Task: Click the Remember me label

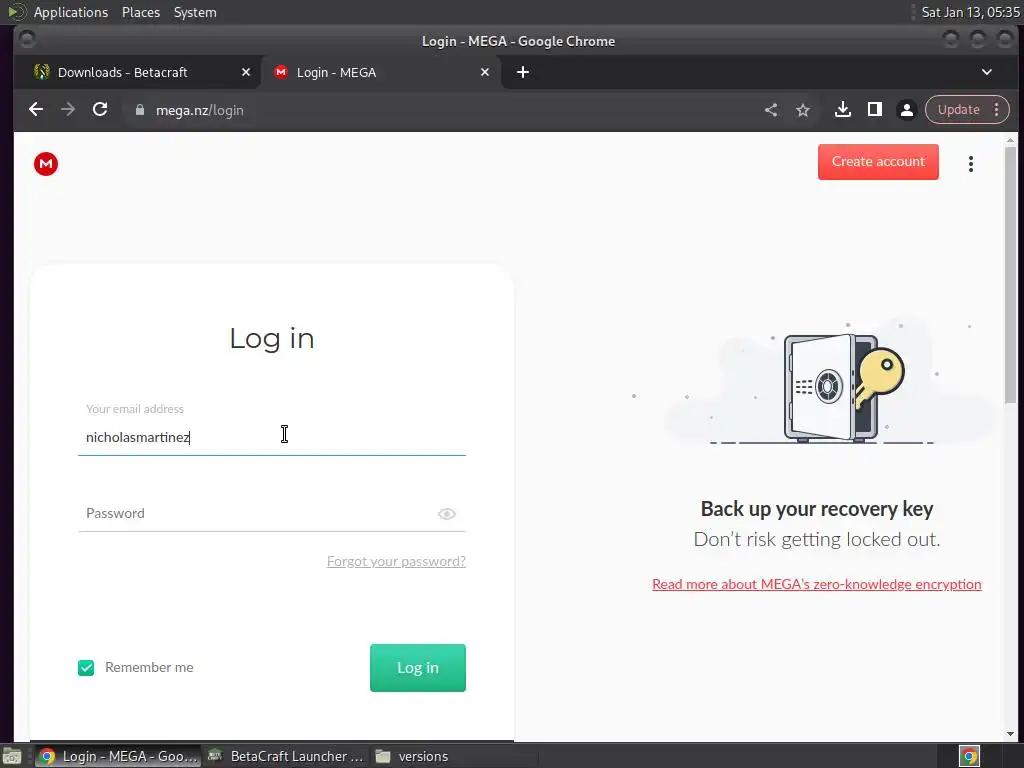Action: (x=149, y=667)
